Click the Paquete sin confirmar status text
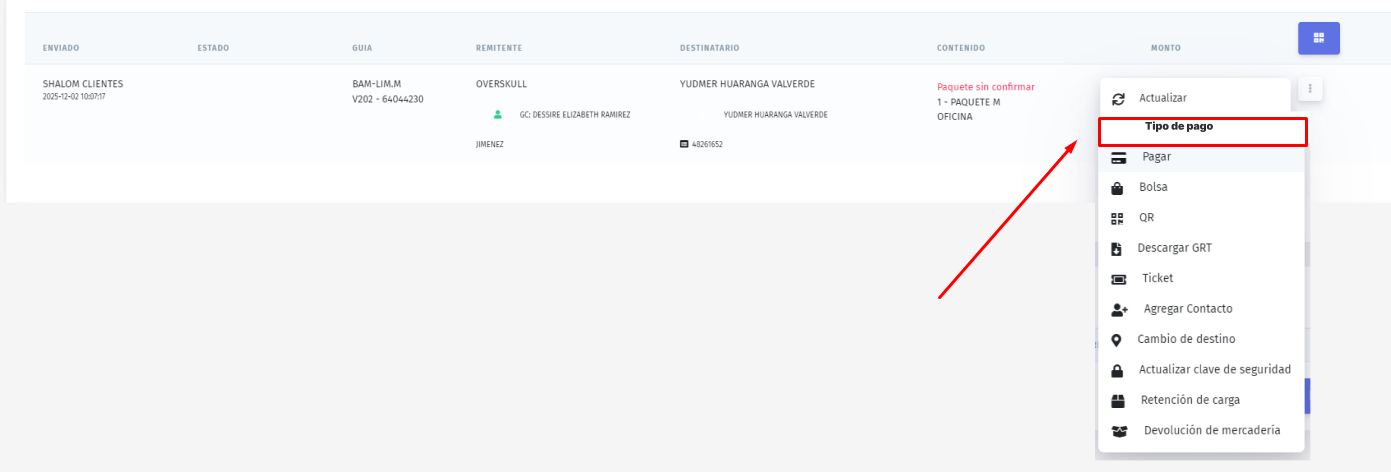Screen dimensions: 1391x472 985,87
